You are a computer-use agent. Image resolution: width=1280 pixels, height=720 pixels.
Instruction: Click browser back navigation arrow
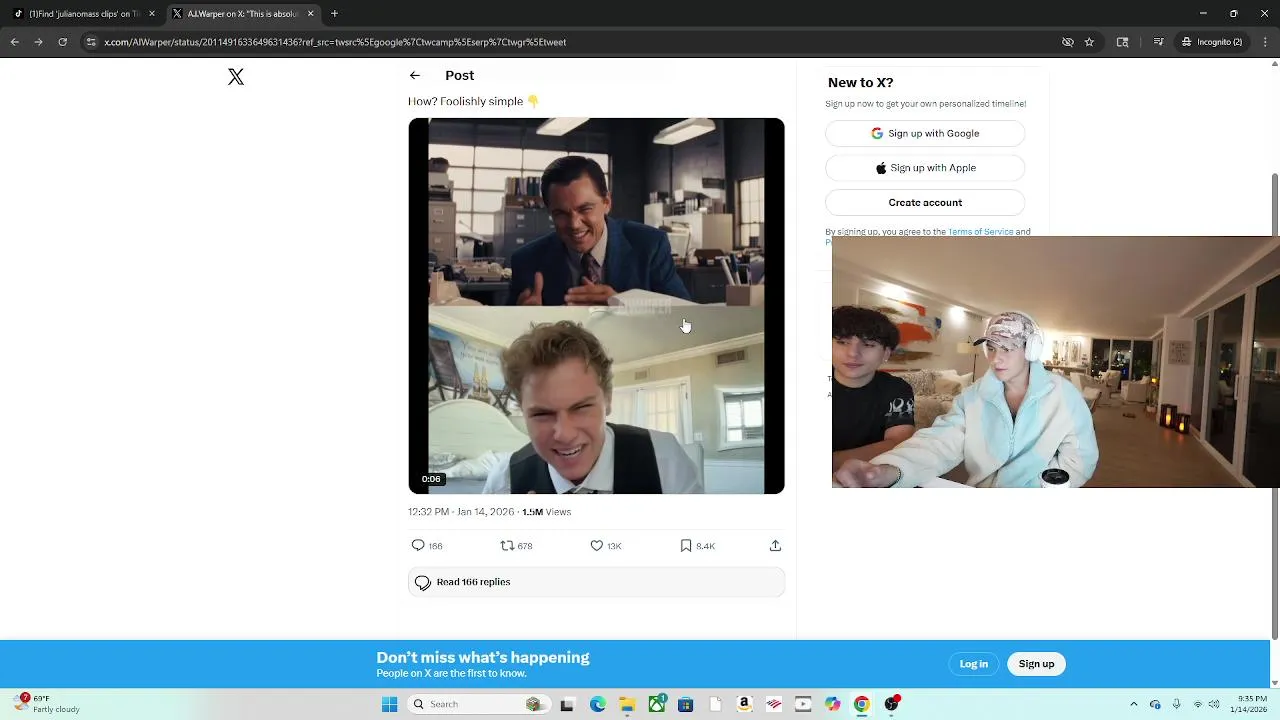[x=15, y=42]
